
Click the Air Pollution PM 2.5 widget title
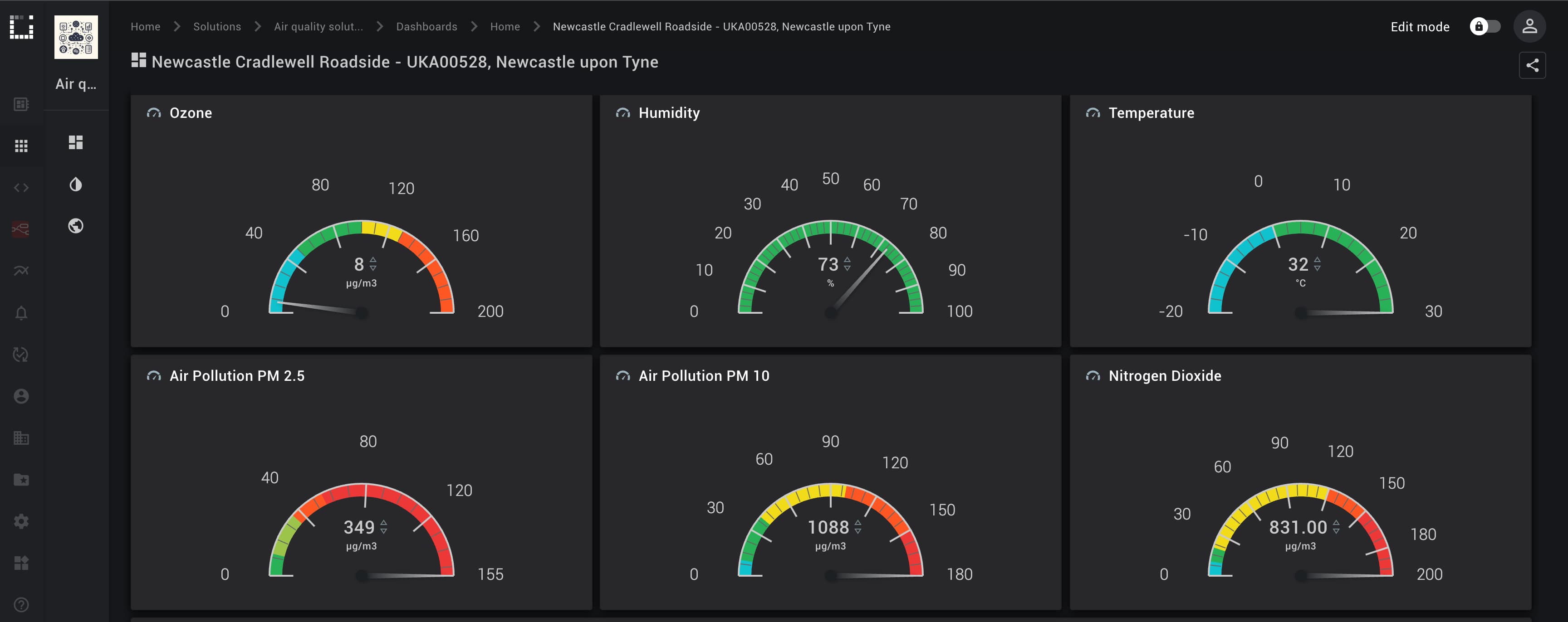tap(237, 376)
